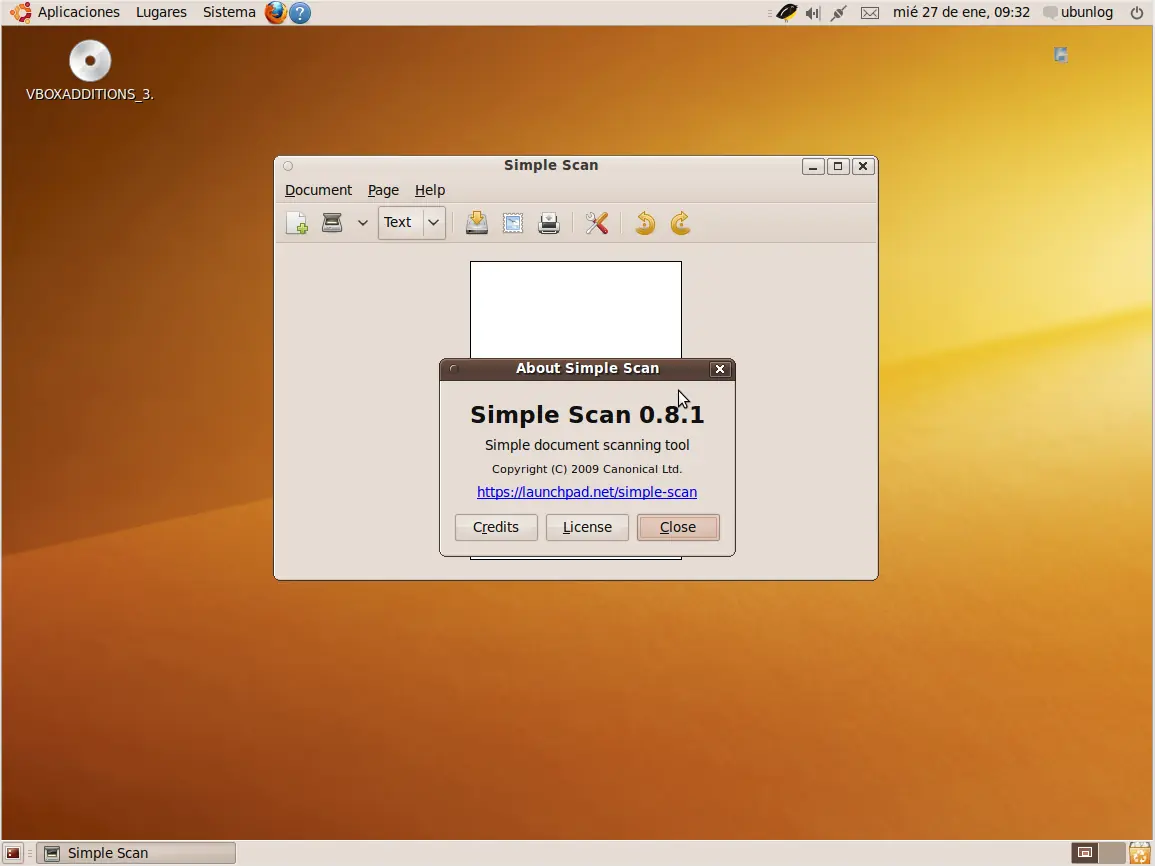
Task: Click the network connection icon
Action: click(x=838, y=13)
